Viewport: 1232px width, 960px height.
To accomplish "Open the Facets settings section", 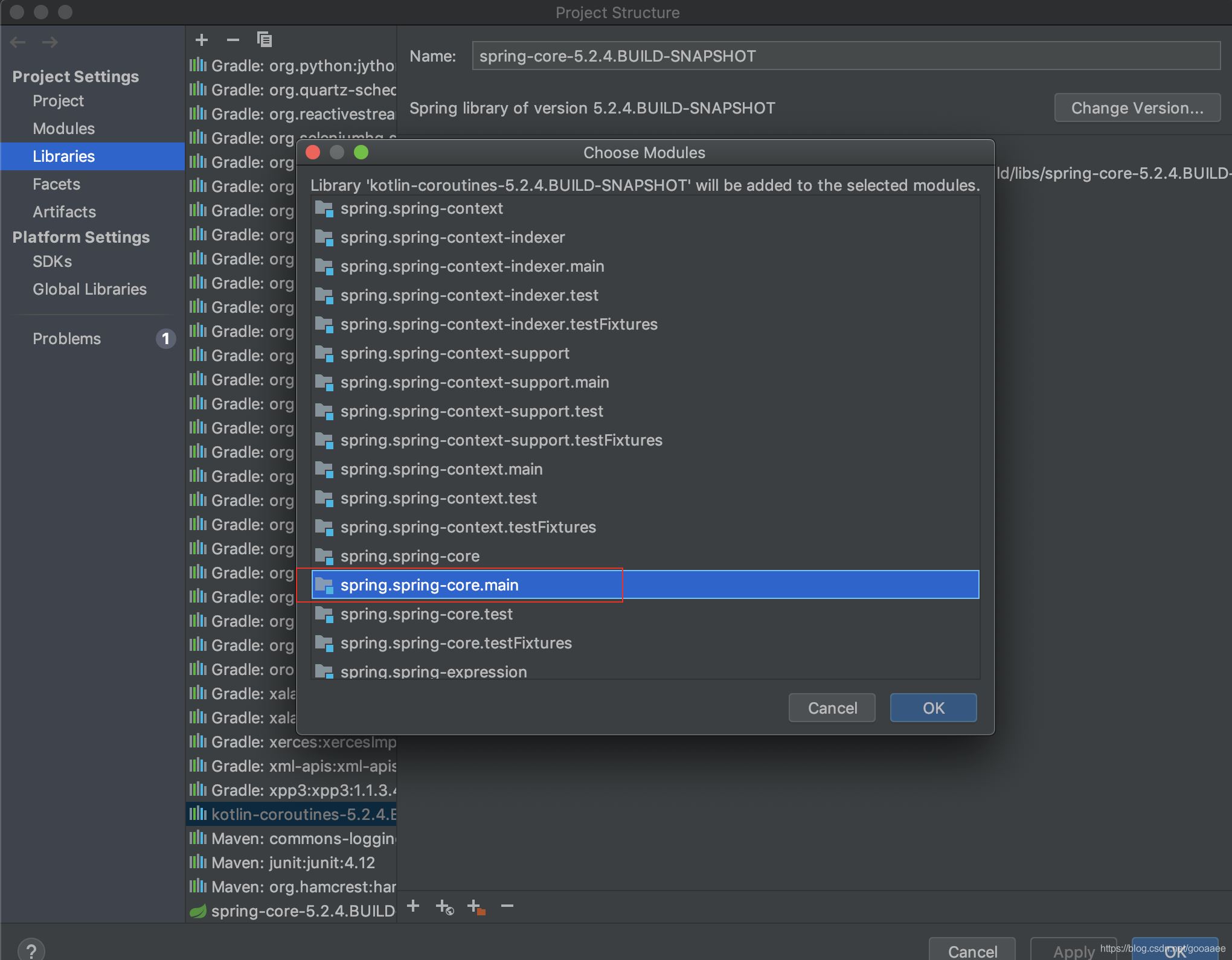I will (x=55, y=183).
